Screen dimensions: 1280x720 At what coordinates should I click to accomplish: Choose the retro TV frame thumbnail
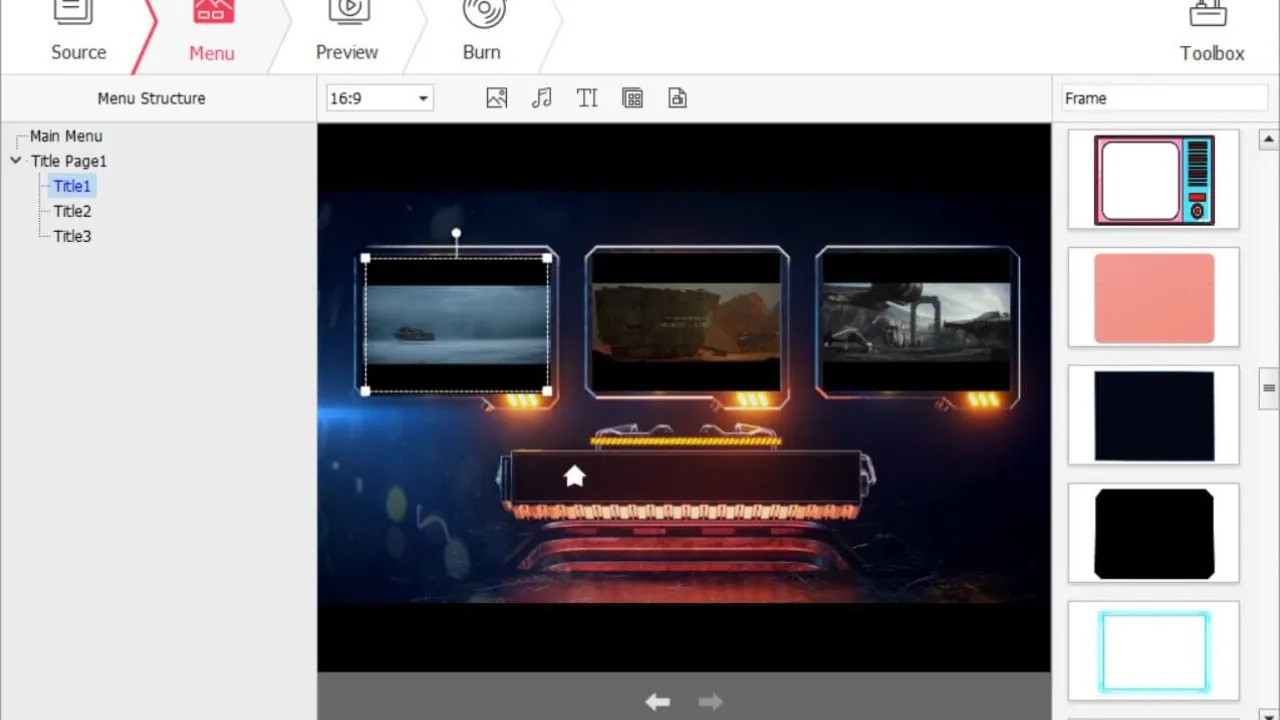(x=1154, y=180)
